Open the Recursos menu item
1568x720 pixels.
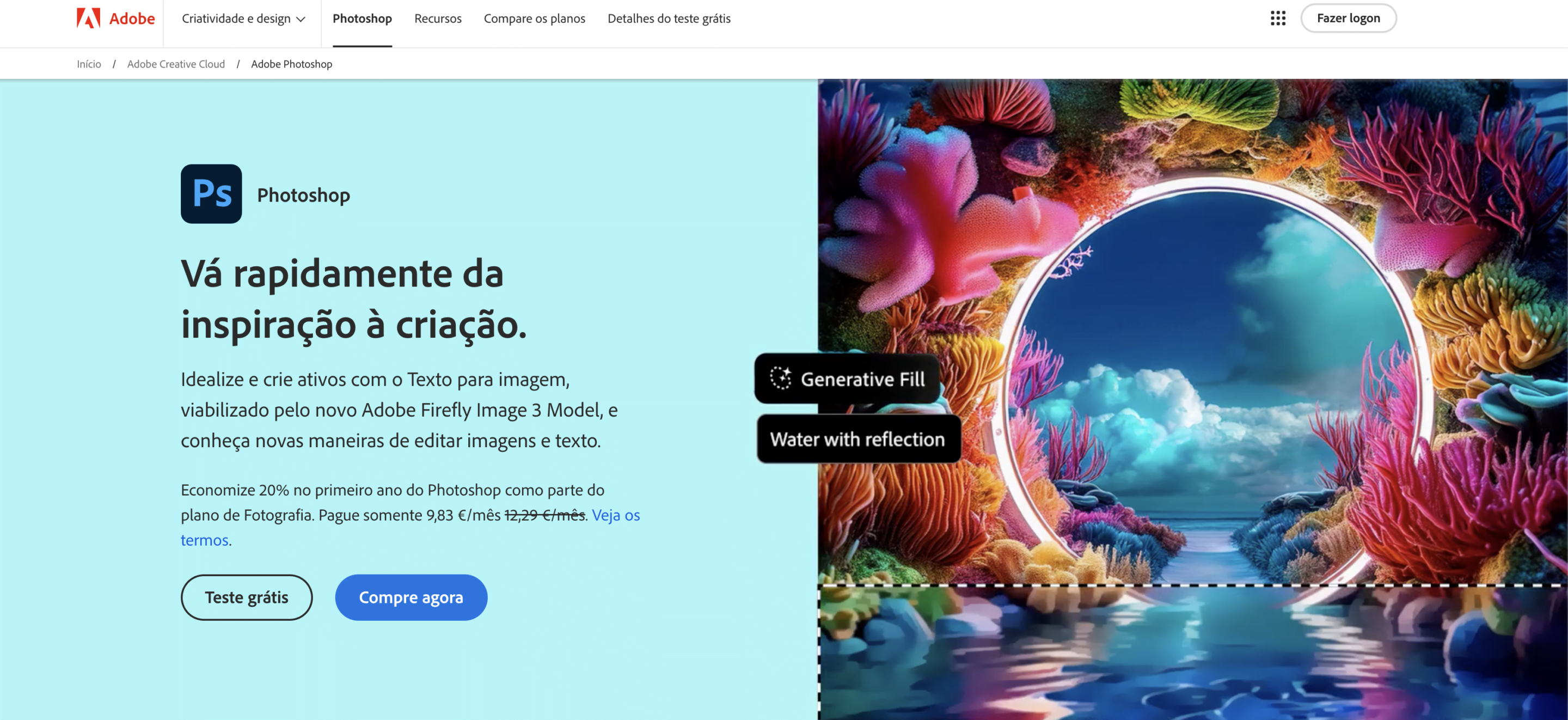438,19
